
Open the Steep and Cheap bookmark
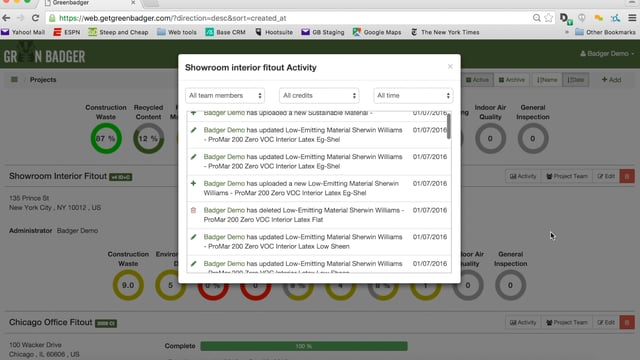point(118,32)
